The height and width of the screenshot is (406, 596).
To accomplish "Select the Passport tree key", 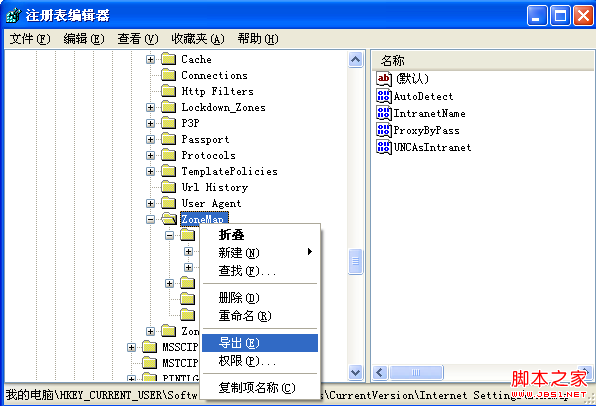I will 205,139.
